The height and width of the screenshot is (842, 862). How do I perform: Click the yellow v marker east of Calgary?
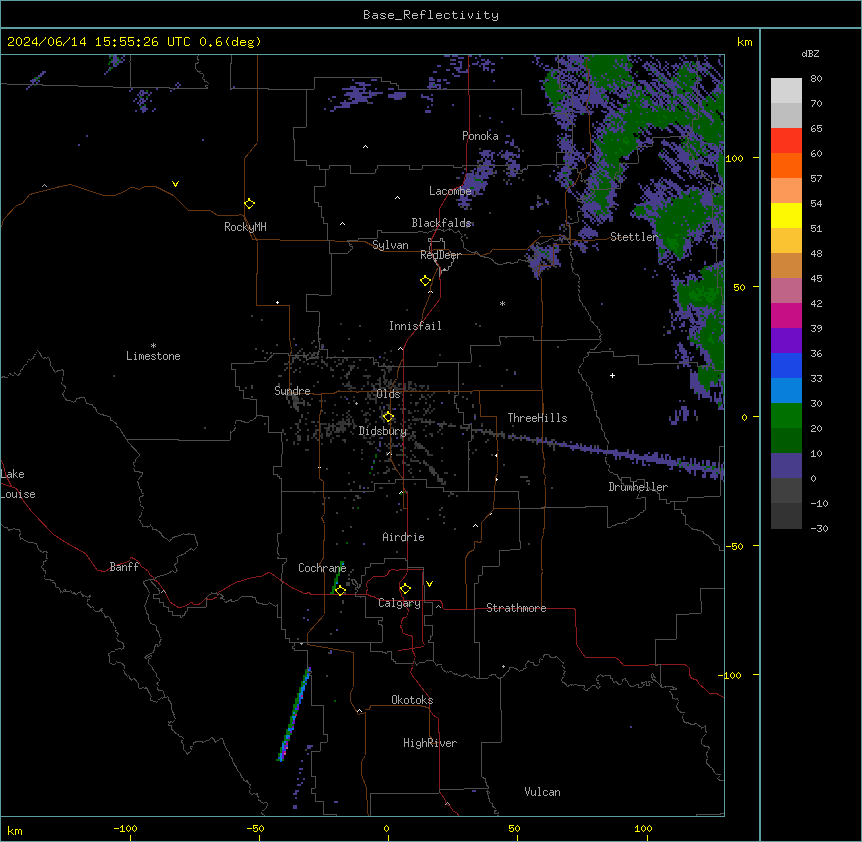point(429,584)
